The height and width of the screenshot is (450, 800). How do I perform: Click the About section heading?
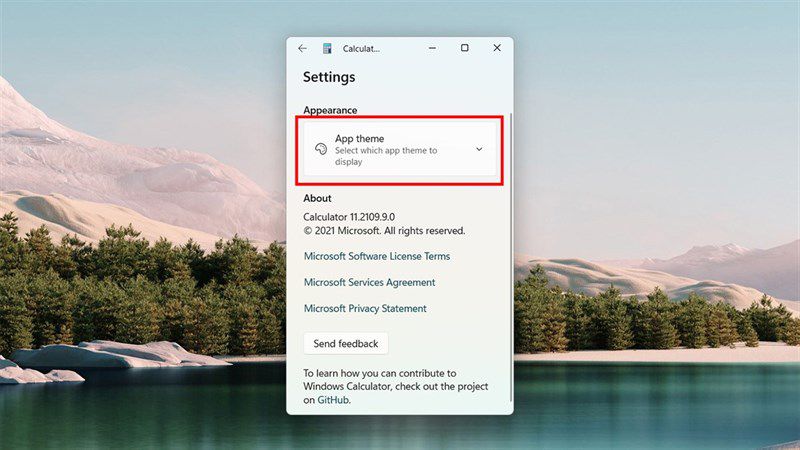tap(317, 198)
